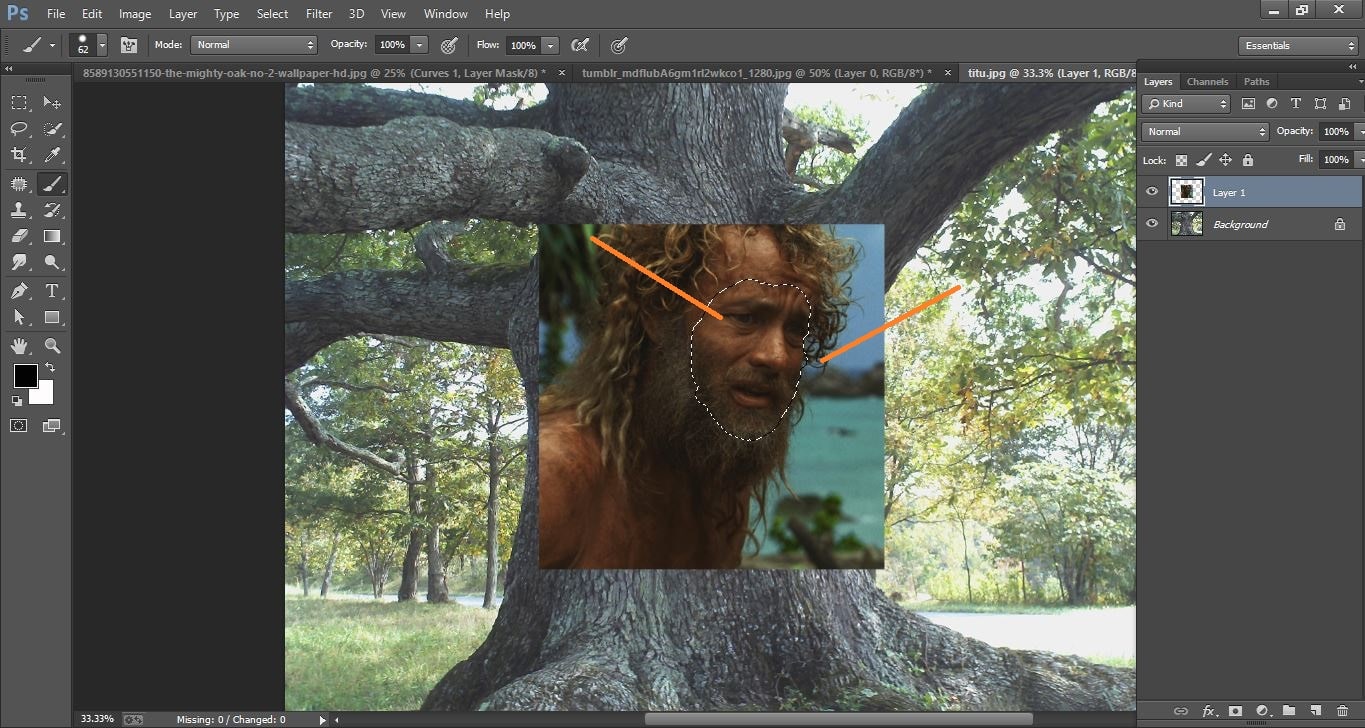
Task: Switch to the Channels tab
Action: point(1207,81)
